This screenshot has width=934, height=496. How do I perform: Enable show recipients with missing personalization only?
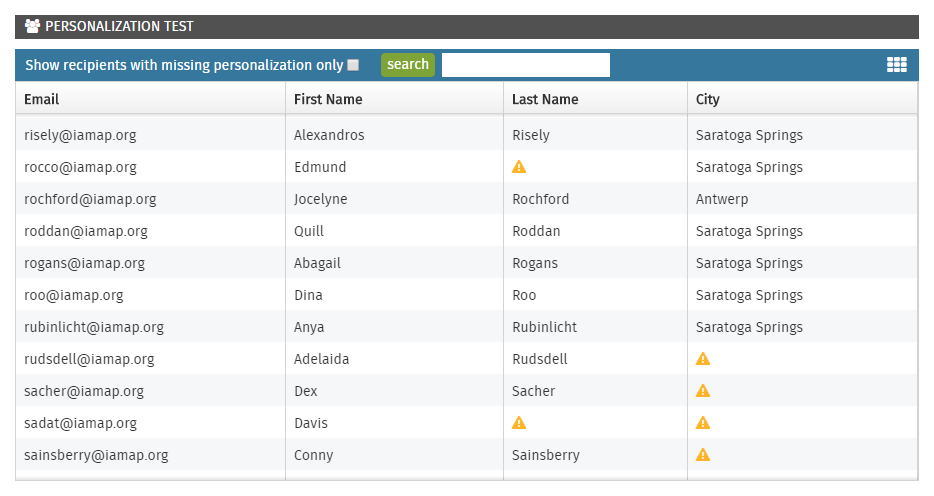[x=353, y=65]
